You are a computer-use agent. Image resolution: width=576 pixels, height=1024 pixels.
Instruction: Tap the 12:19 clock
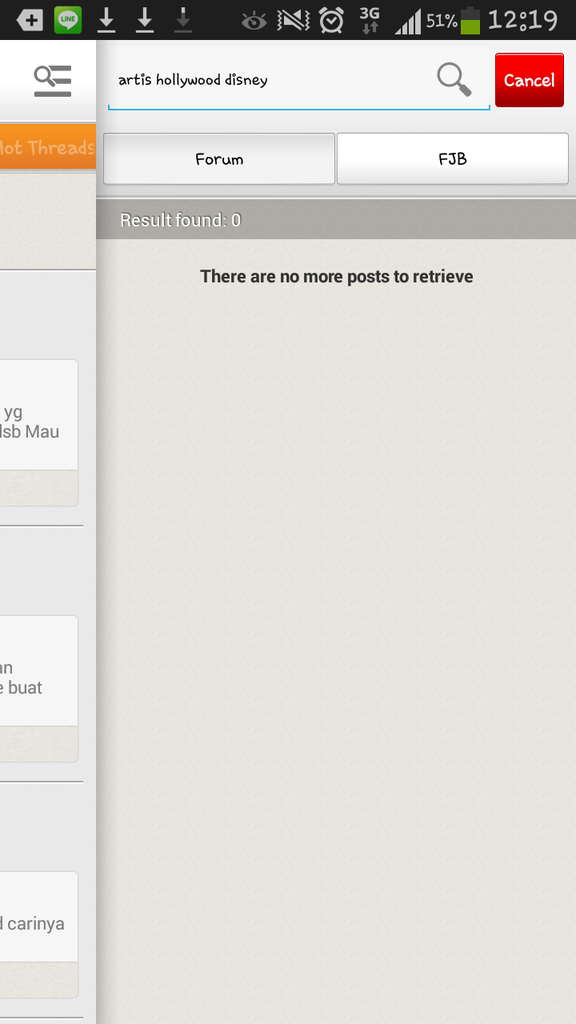click(522, 20)
